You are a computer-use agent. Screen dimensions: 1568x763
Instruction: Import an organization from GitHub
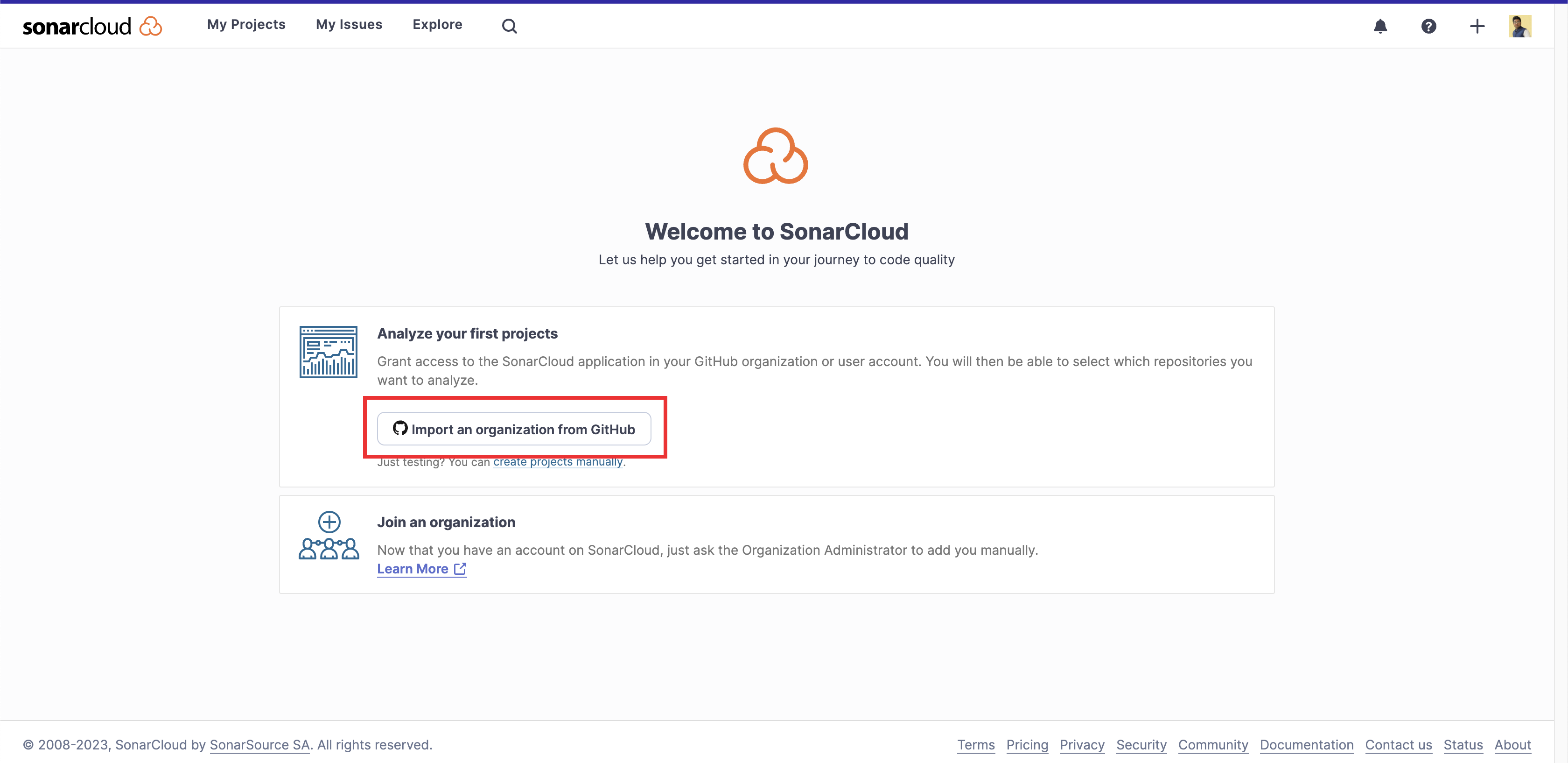[514, 429]
